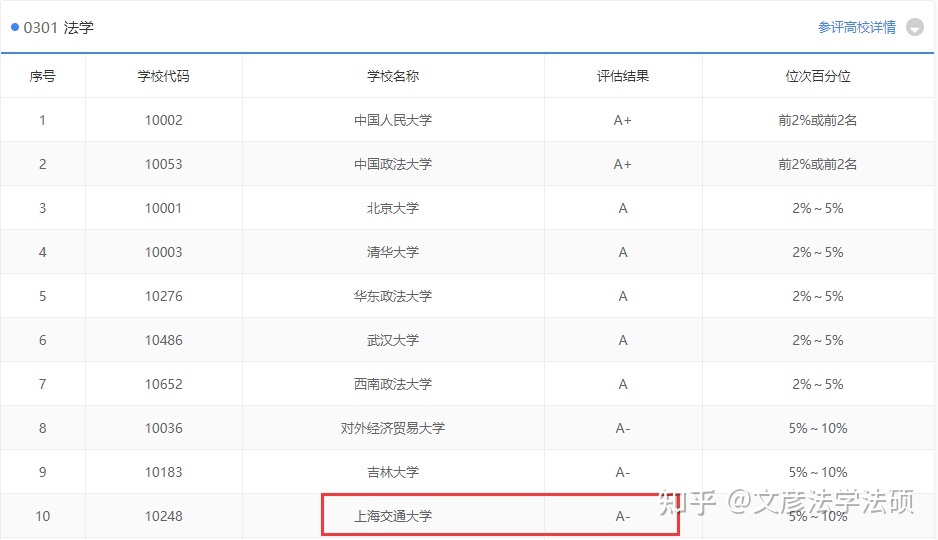Click 5%~10% percentile for 吉林大学
The width and height of the screenshot is (938, 540).
point(818,472)
